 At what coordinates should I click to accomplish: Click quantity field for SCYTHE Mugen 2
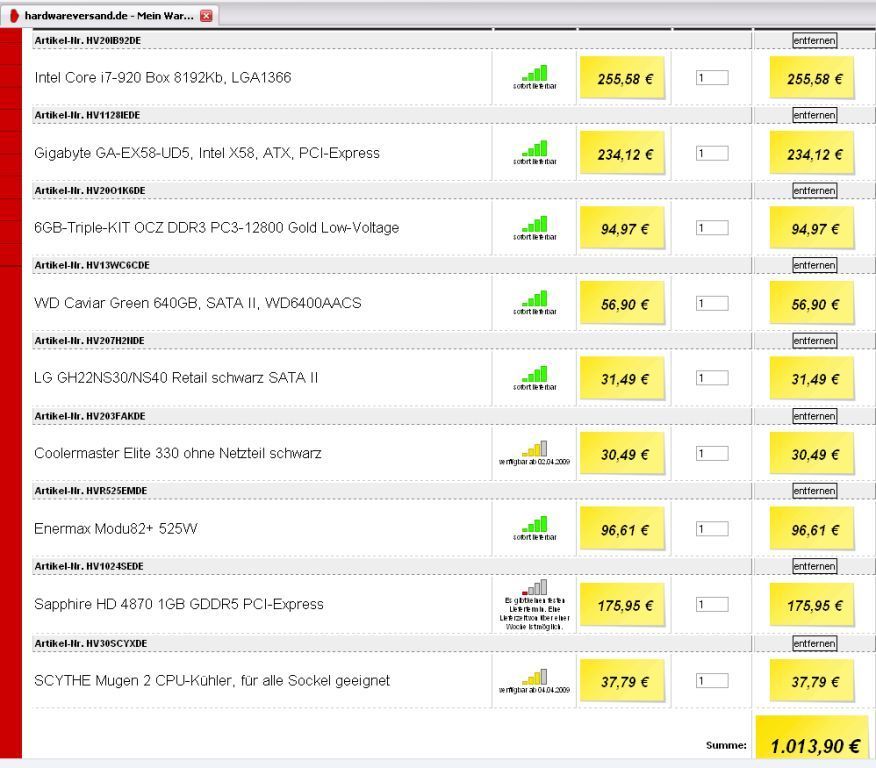[712, 680]
